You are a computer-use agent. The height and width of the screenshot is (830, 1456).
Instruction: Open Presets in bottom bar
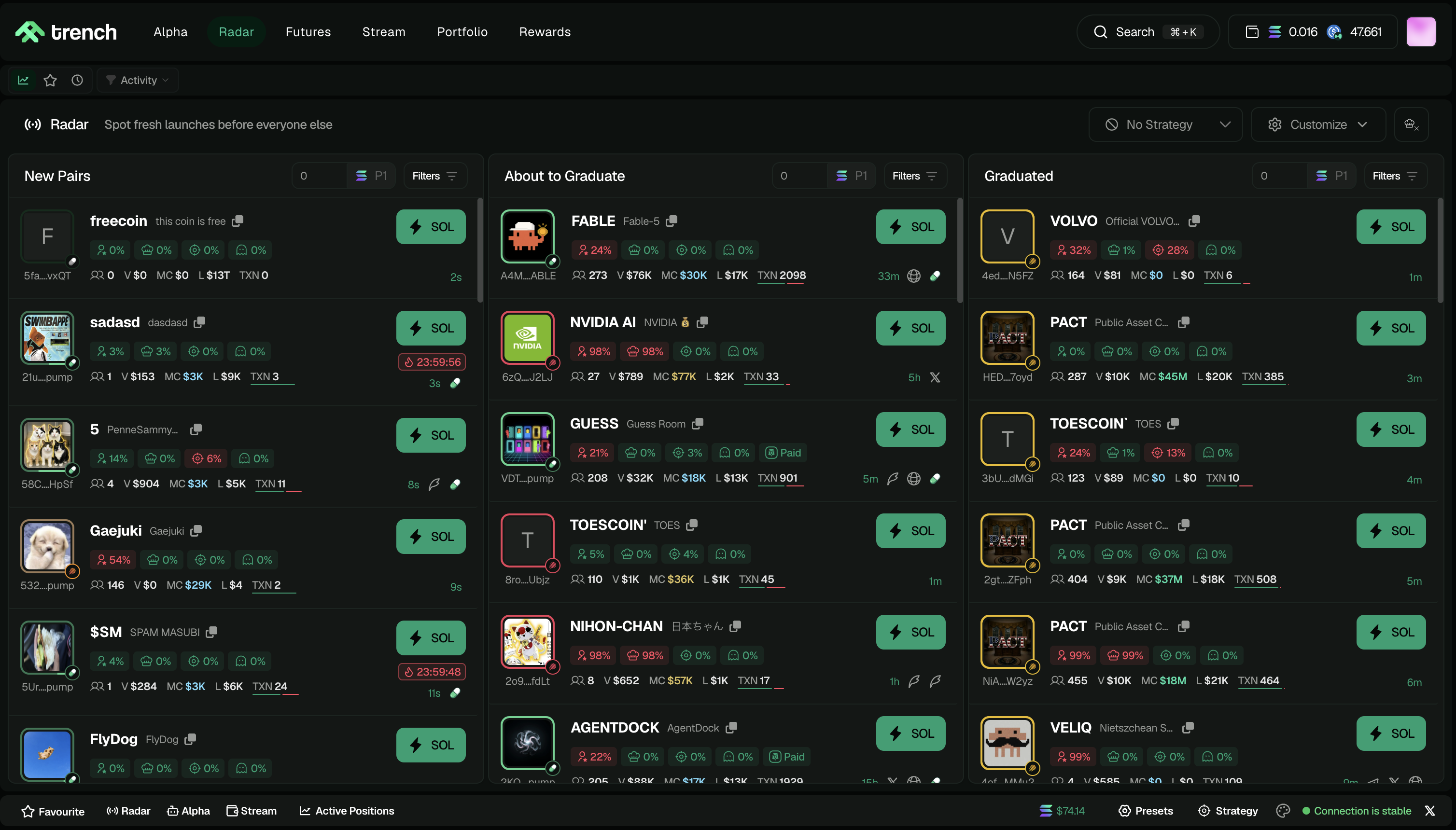(x=1145, y=811)
